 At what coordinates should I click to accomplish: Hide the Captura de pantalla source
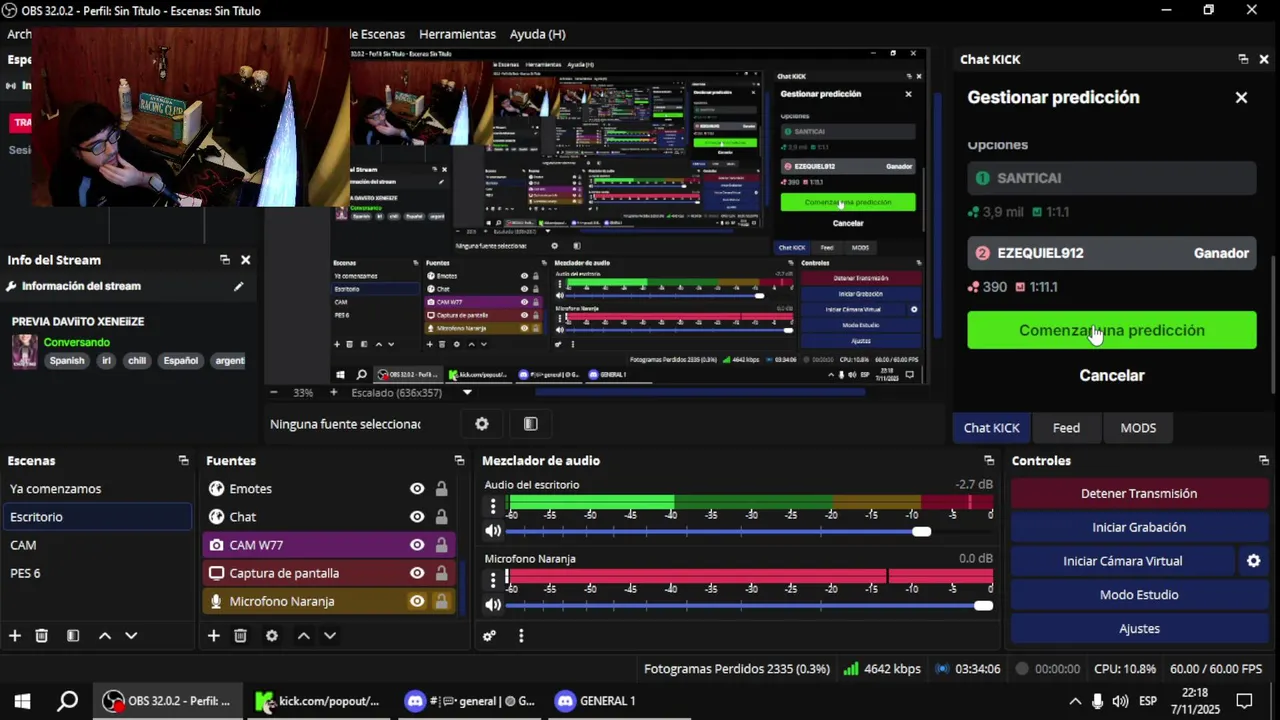[x=417, y=573]
